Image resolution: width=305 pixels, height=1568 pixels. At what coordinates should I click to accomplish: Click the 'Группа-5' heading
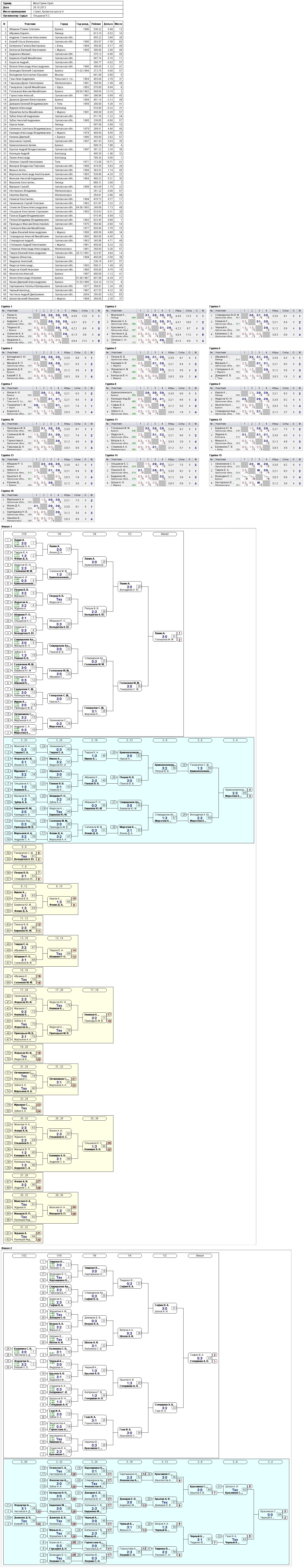point(110,349)
